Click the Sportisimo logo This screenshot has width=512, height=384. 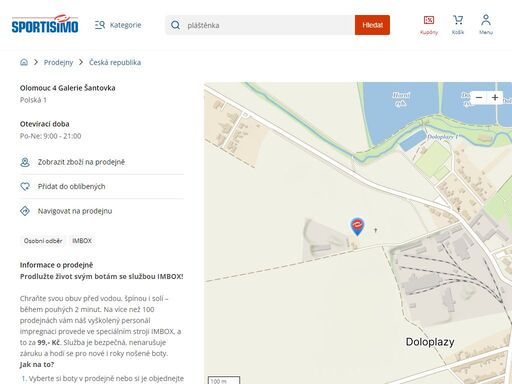45,24
